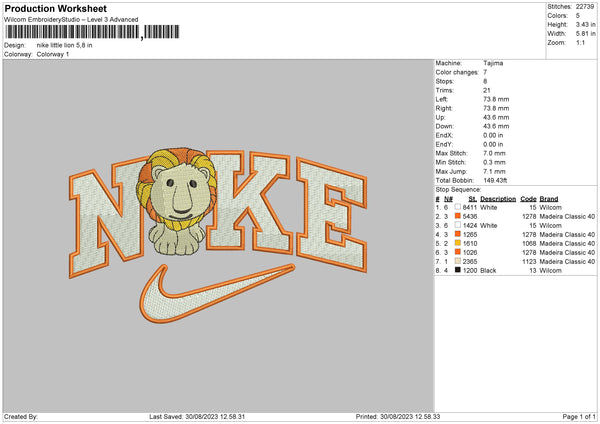Screen dimensions: 600x424
Task: Select the white swatch beside 1424
Action: click(x=458, y=225)
